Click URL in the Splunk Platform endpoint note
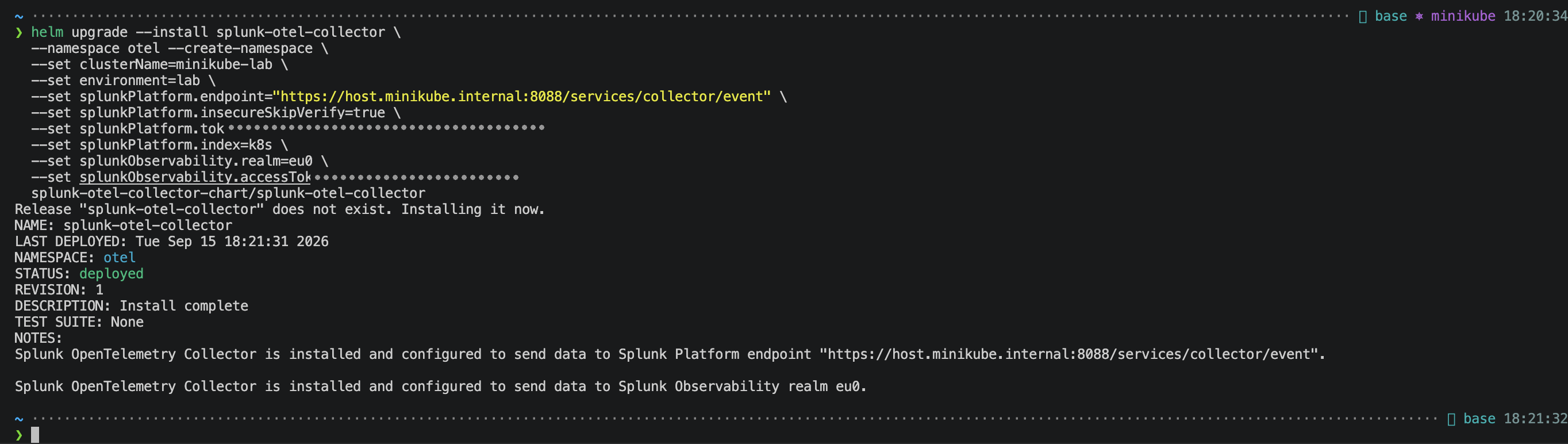 click(x=1069, y=354)
